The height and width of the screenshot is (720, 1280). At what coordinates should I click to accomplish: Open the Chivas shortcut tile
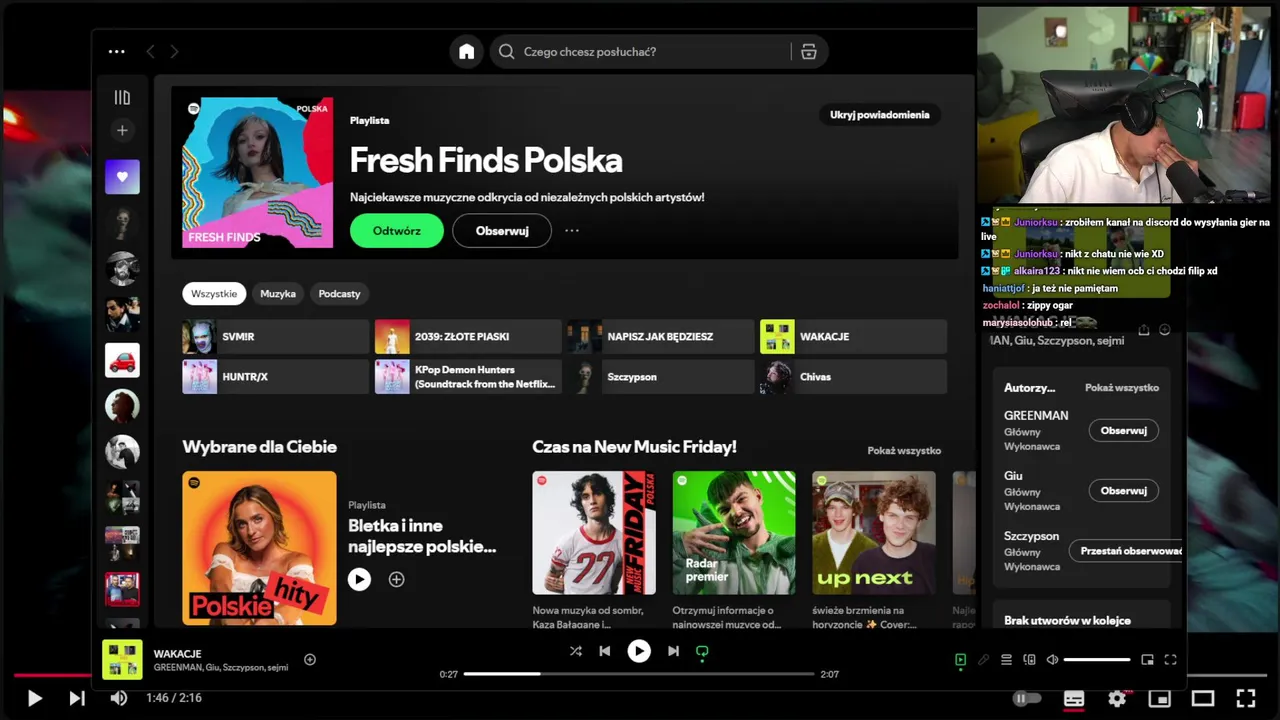[853, 377]
